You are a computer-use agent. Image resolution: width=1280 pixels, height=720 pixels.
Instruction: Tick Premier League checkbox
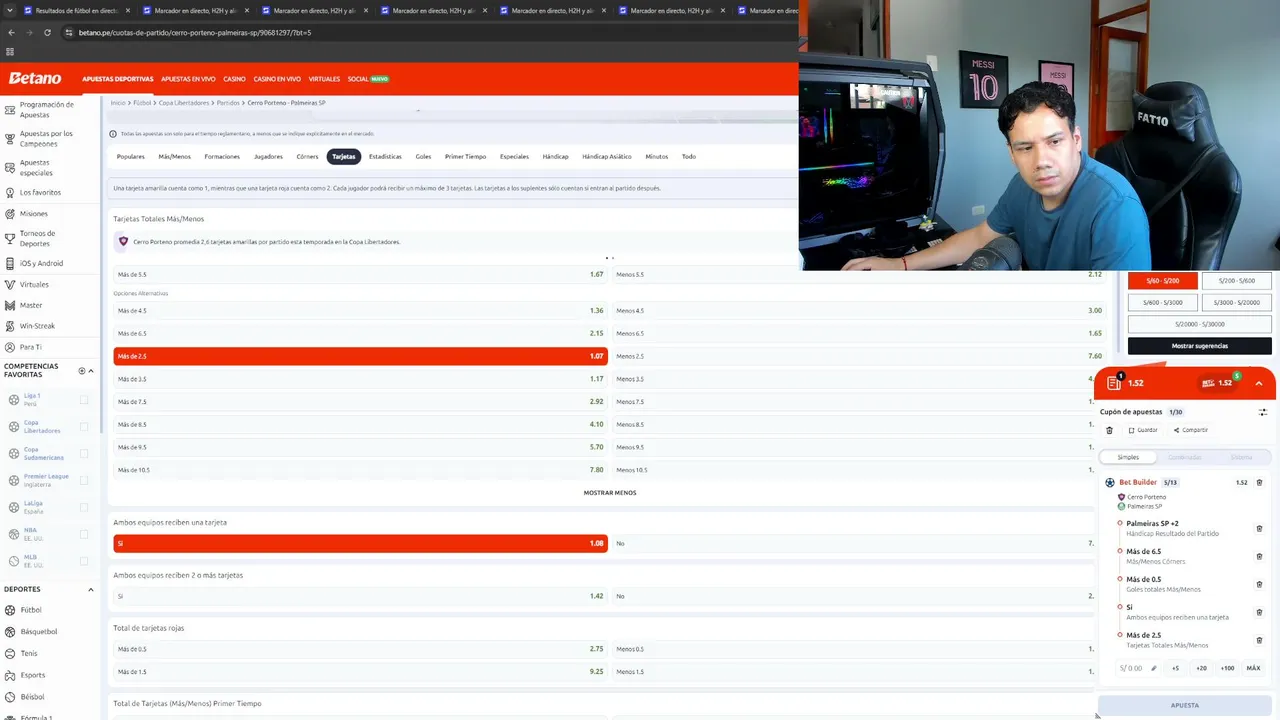84,481
